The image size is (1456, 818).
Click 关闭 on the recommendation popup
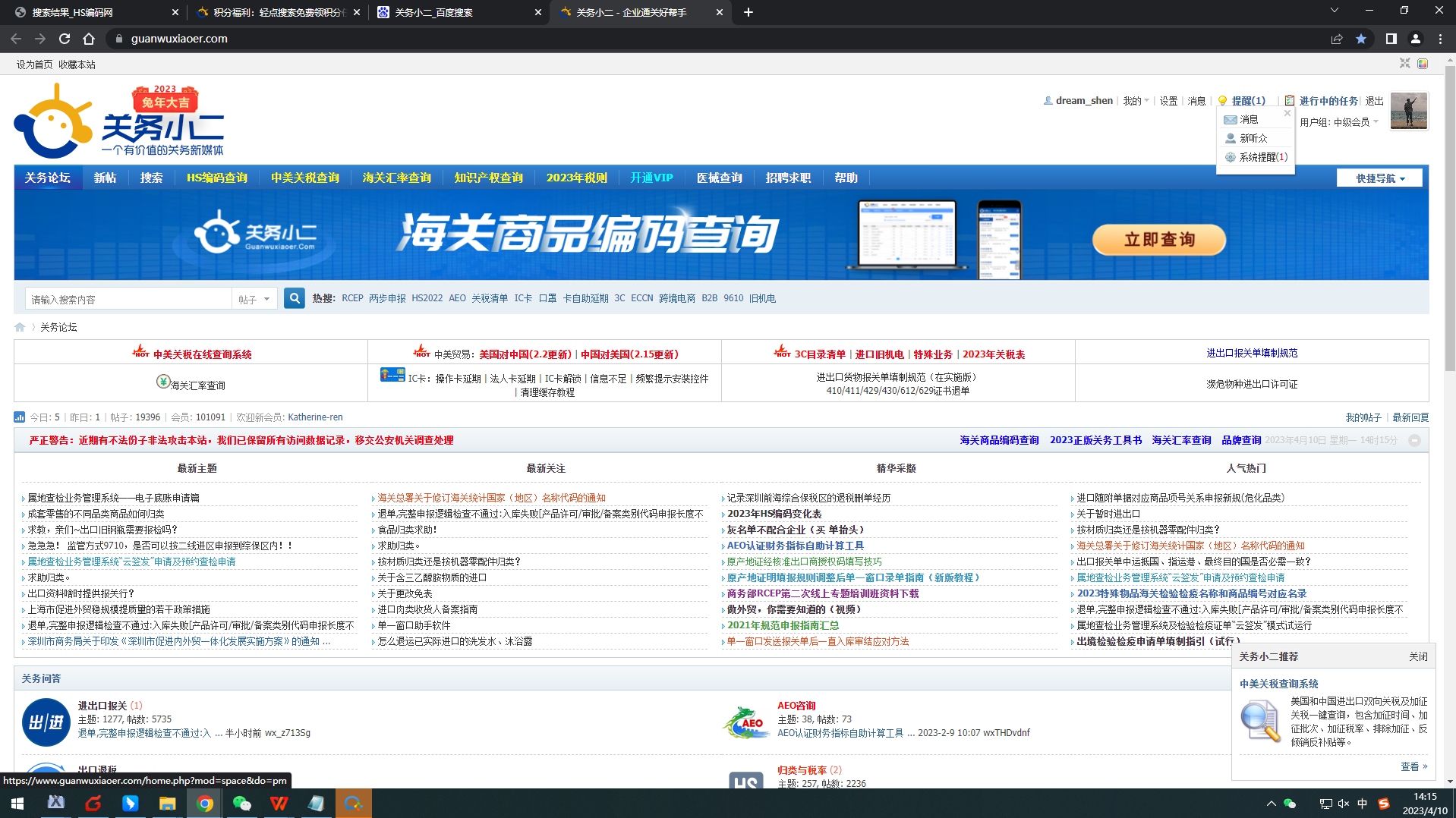click(x=1418, y=656)
